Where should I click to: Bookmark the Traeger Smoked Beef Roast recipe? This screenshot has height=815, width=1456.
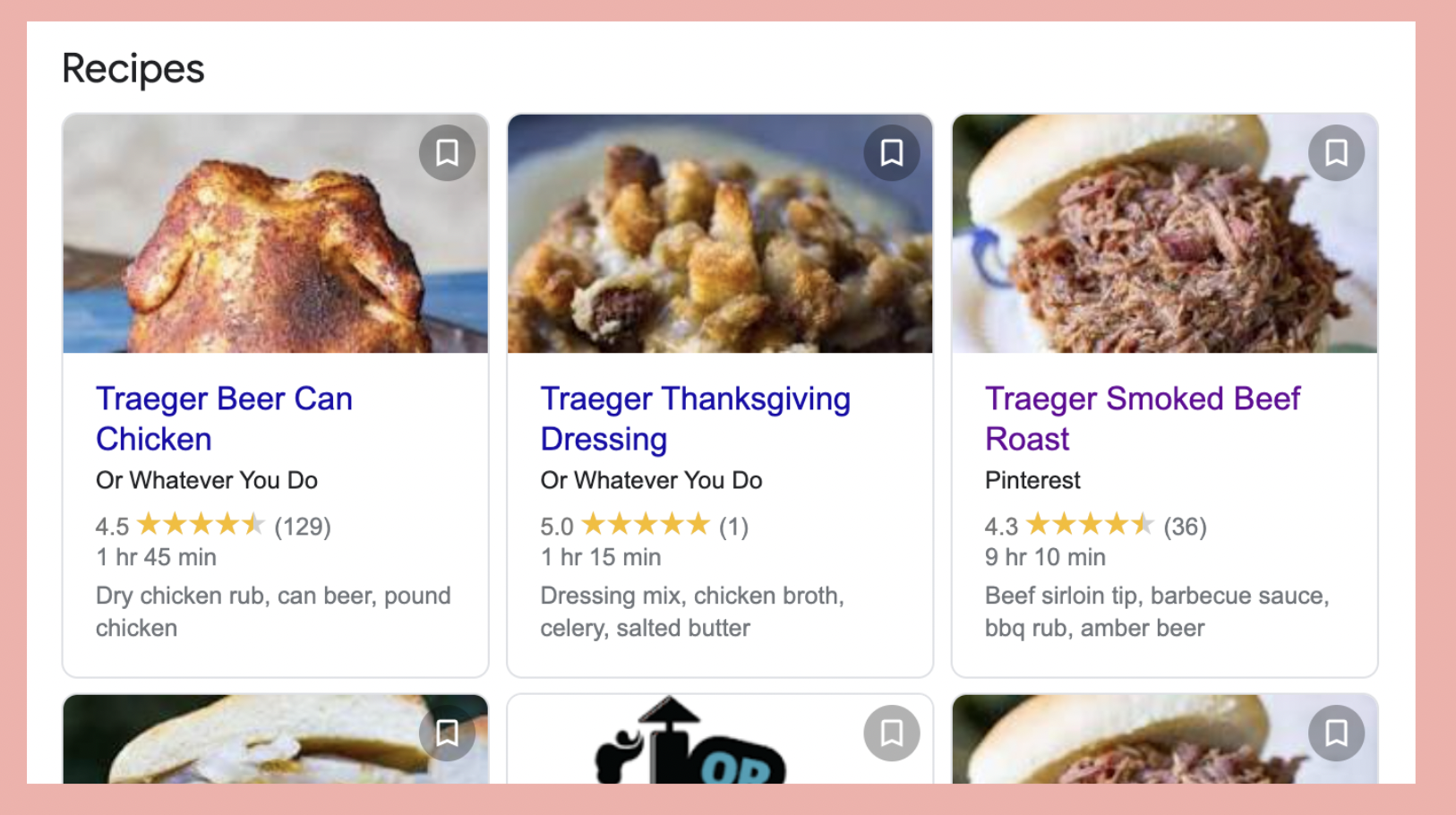point(1336,153)
